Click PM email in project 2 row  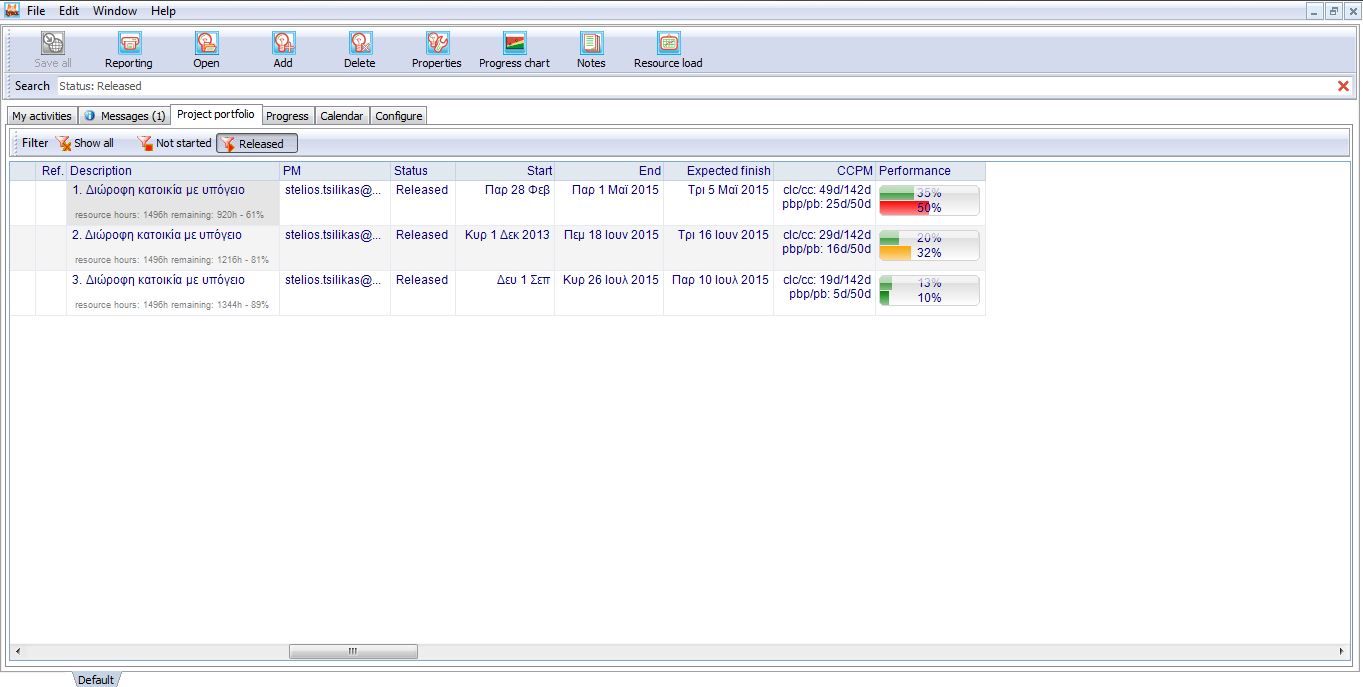coord(333,235)
